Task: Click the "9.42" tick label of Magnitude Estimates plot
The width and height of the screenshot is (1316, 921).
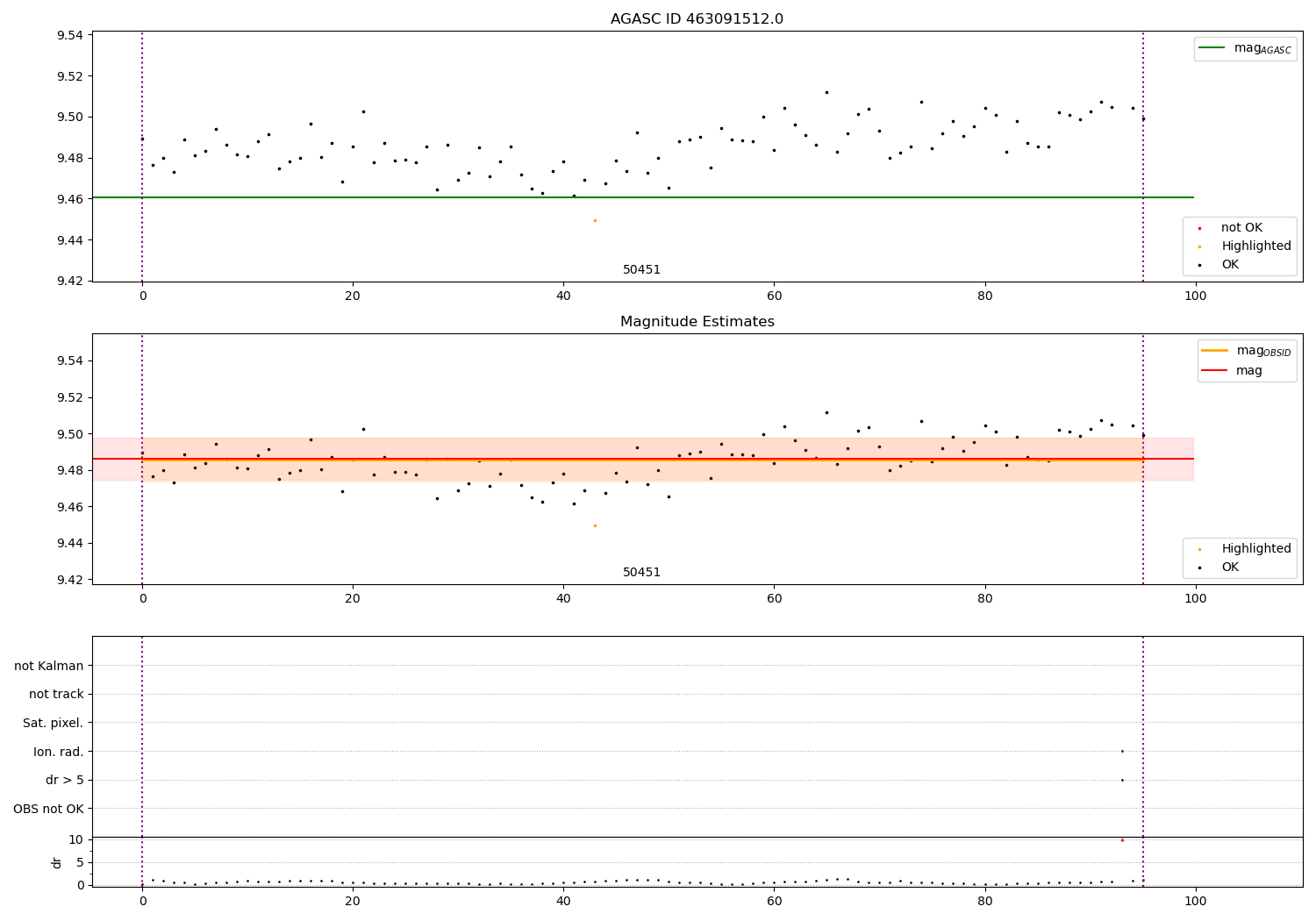Action: coord(70,580)
